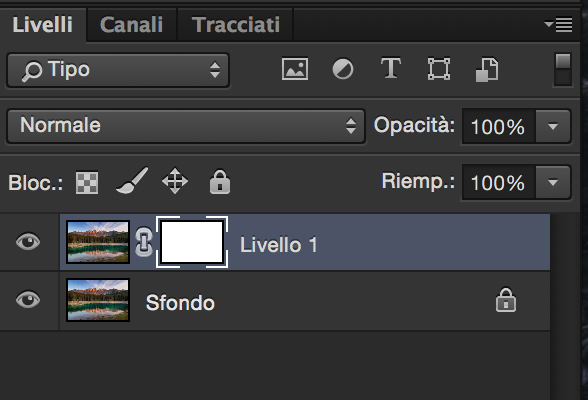Open the Opacità slider arrow
This screenshot has width=588, height=400.
coord(553,126)
